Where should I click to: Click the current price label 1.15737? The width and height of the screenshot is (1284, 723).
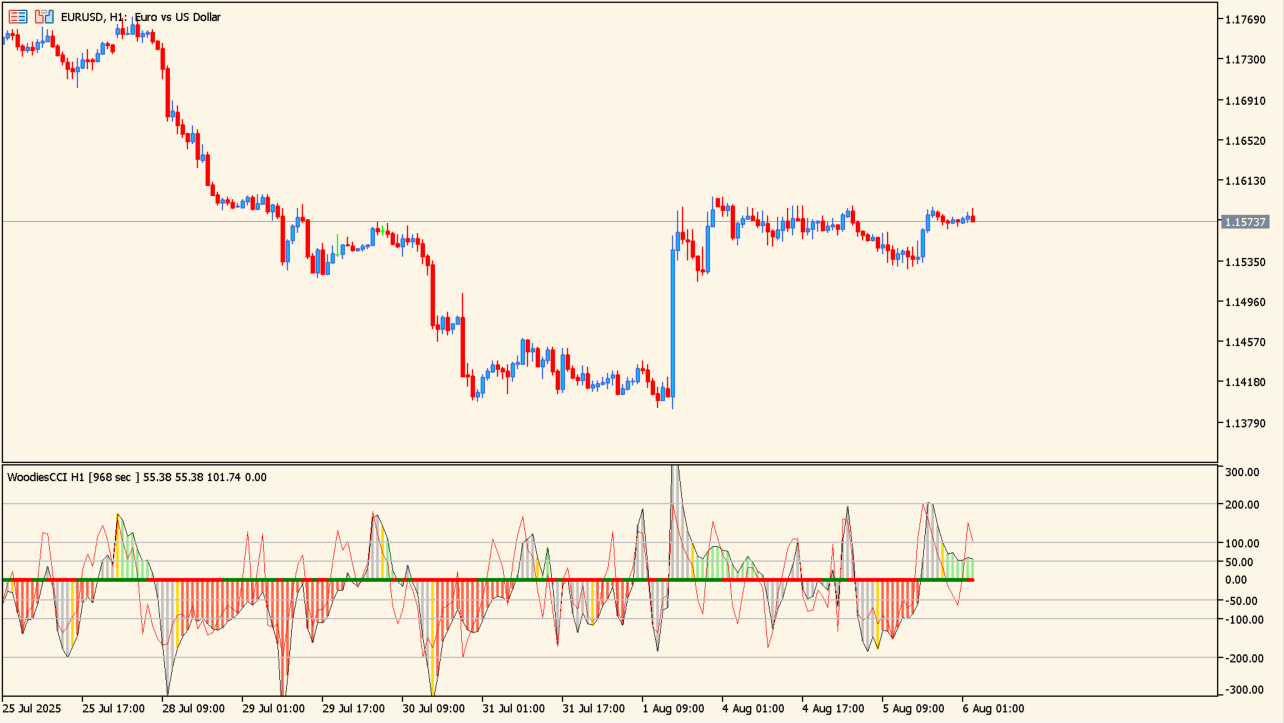click(x=1245, y=222)
